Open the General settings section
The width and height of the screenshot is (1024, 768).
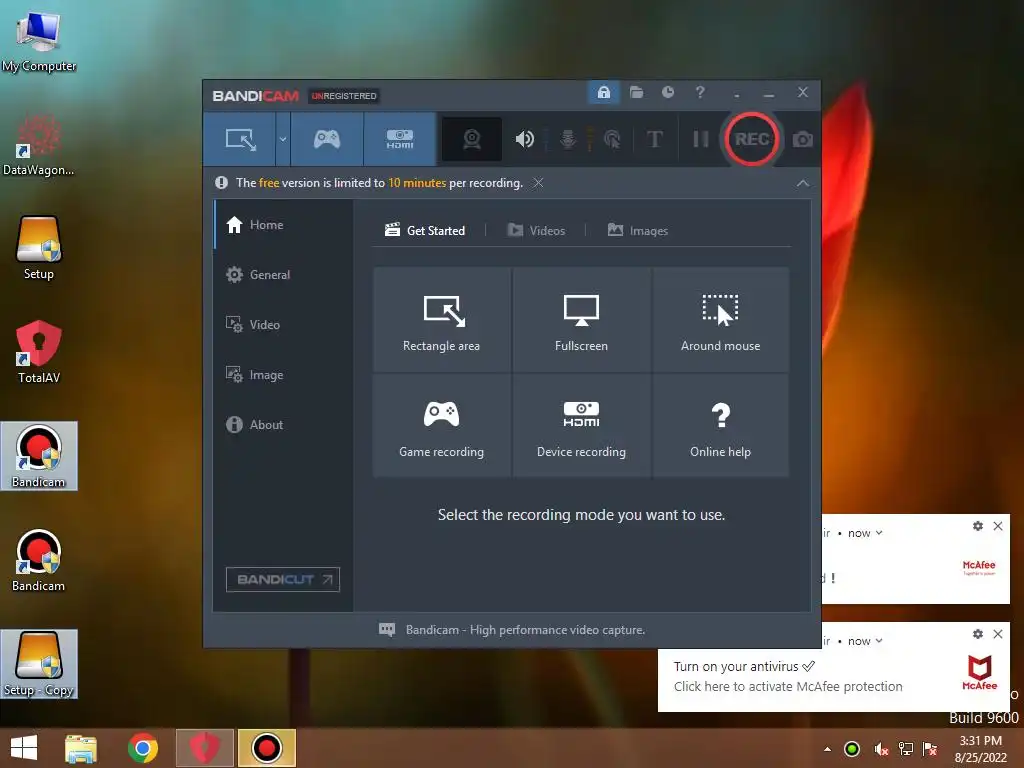coord(283,275)
